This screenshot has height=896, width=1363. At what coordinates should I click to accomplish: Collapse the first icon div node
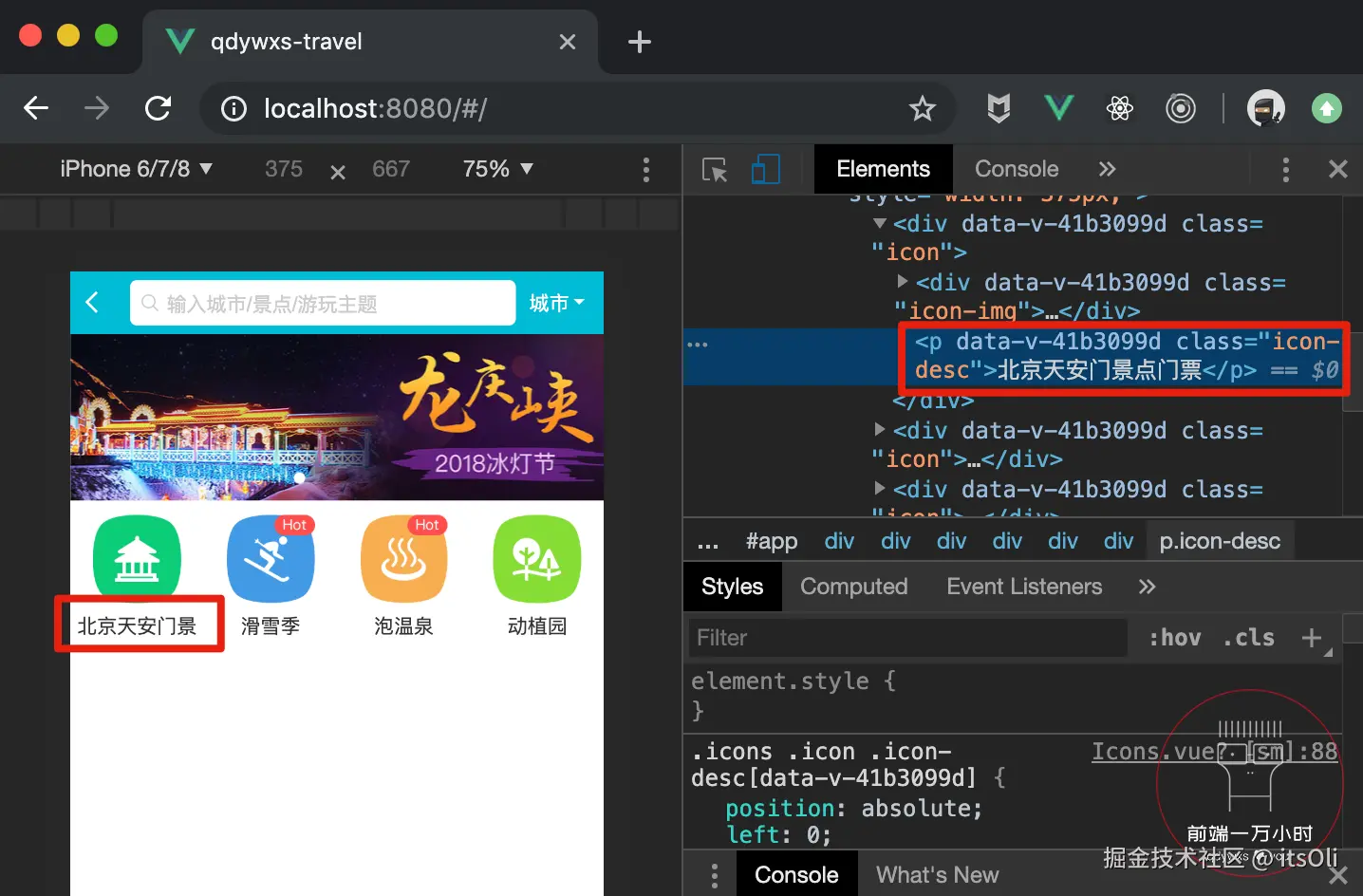coord(880,223)
